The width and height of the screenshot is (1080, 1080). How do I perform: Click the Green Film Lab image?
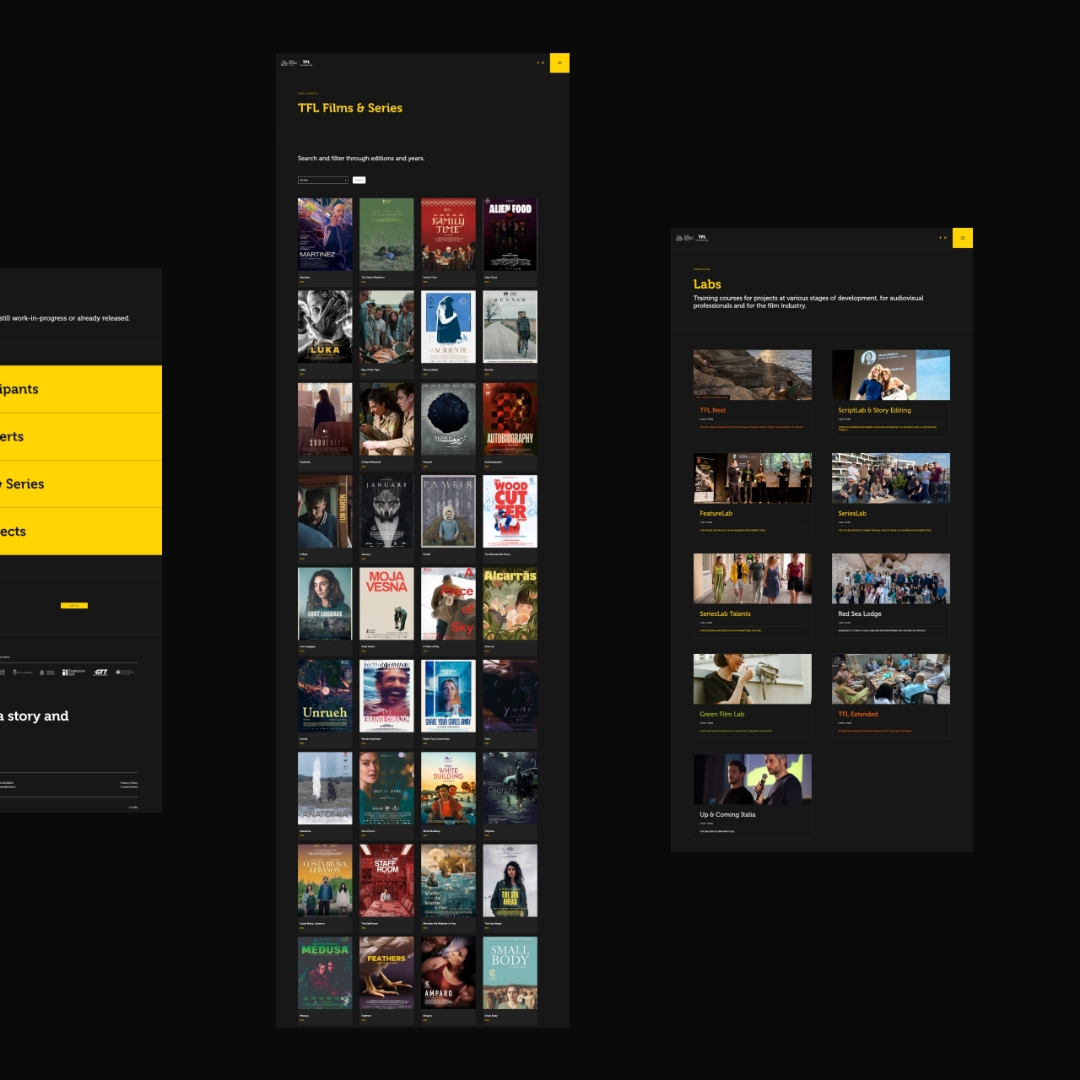pyautogui.click(x=752, y=679)
